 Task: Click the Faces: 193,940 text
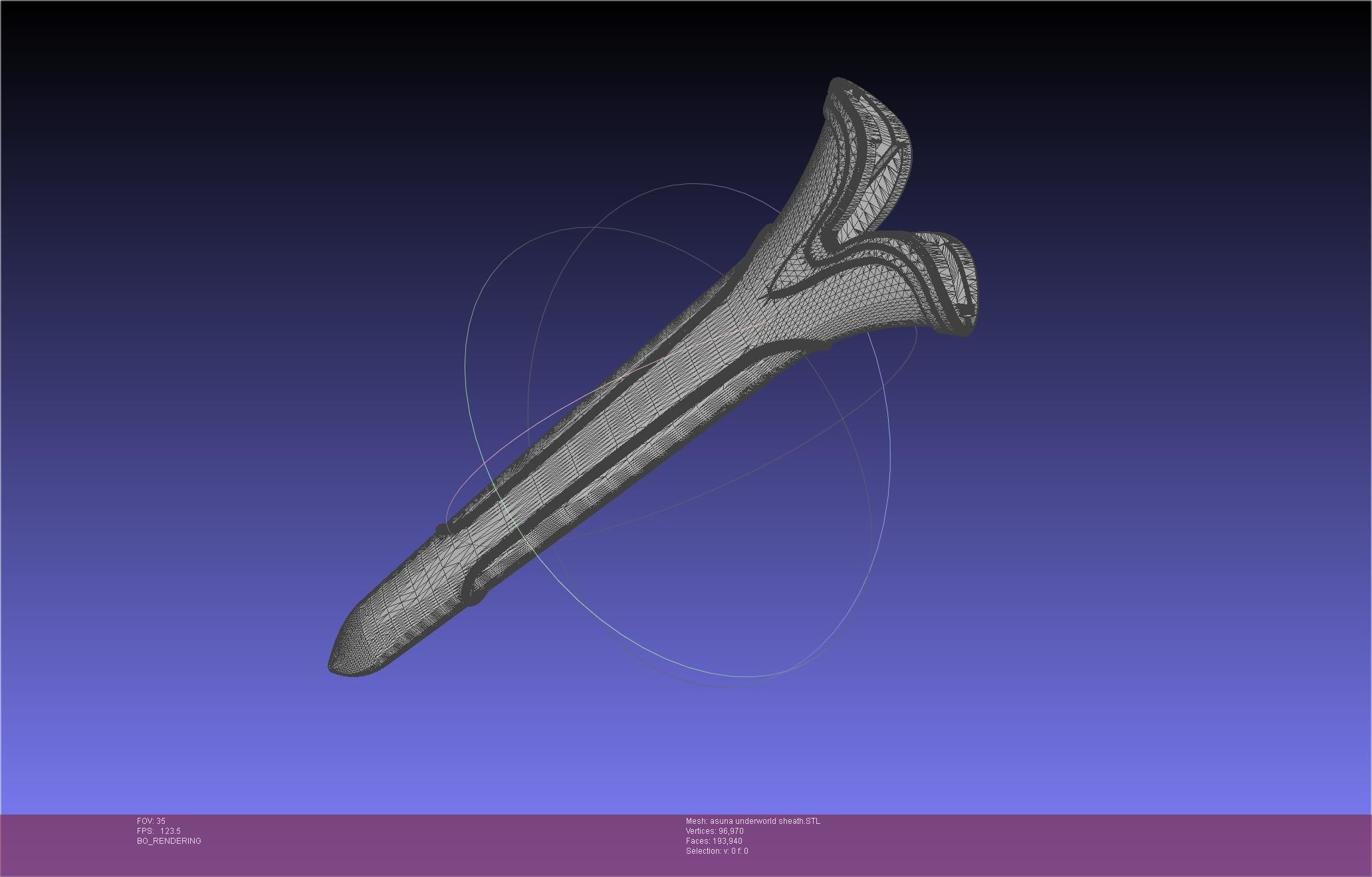(x=714, y=841)
